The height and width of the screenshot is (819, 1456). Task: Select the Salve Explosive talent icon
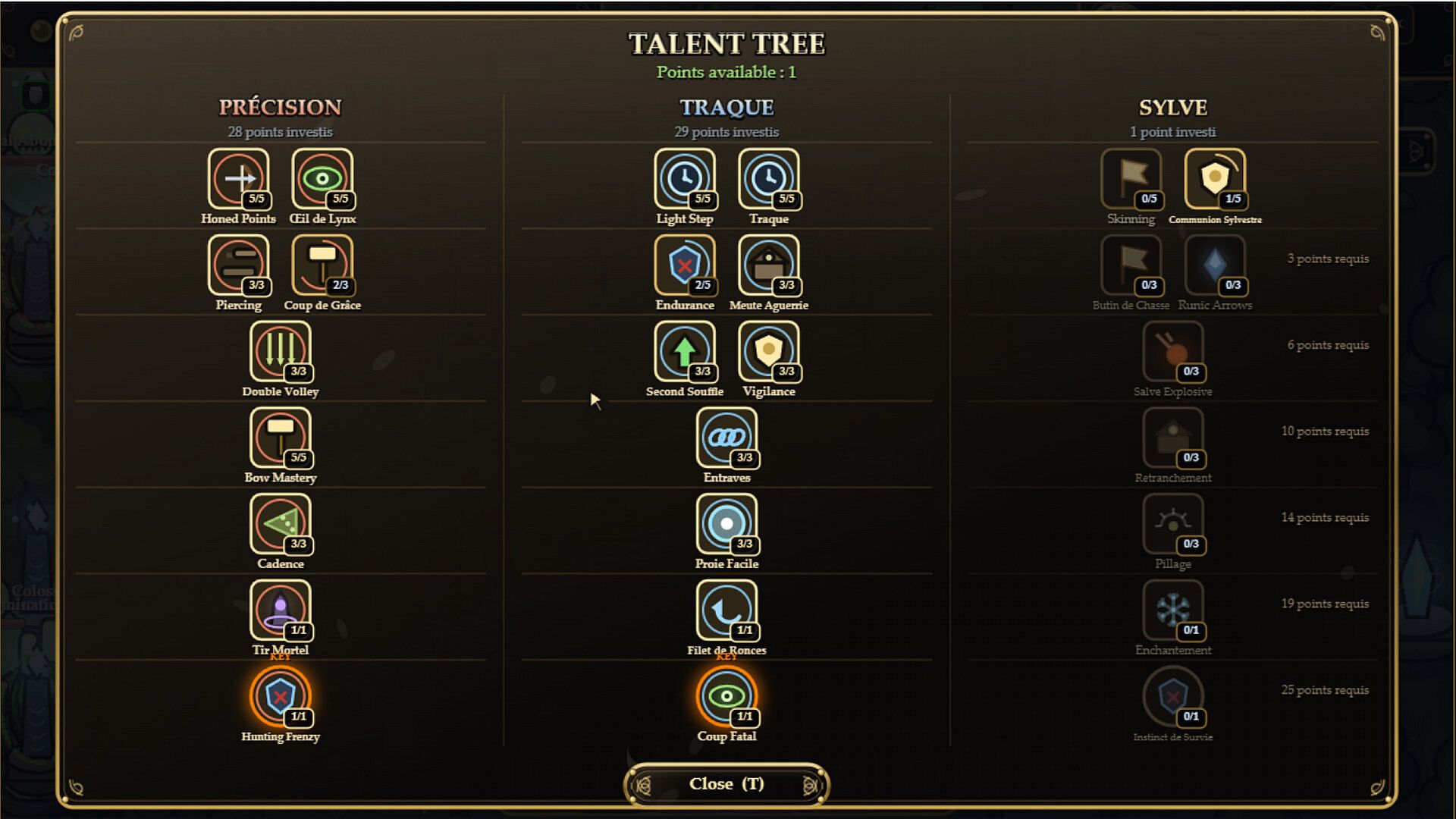pos(1173,351)
